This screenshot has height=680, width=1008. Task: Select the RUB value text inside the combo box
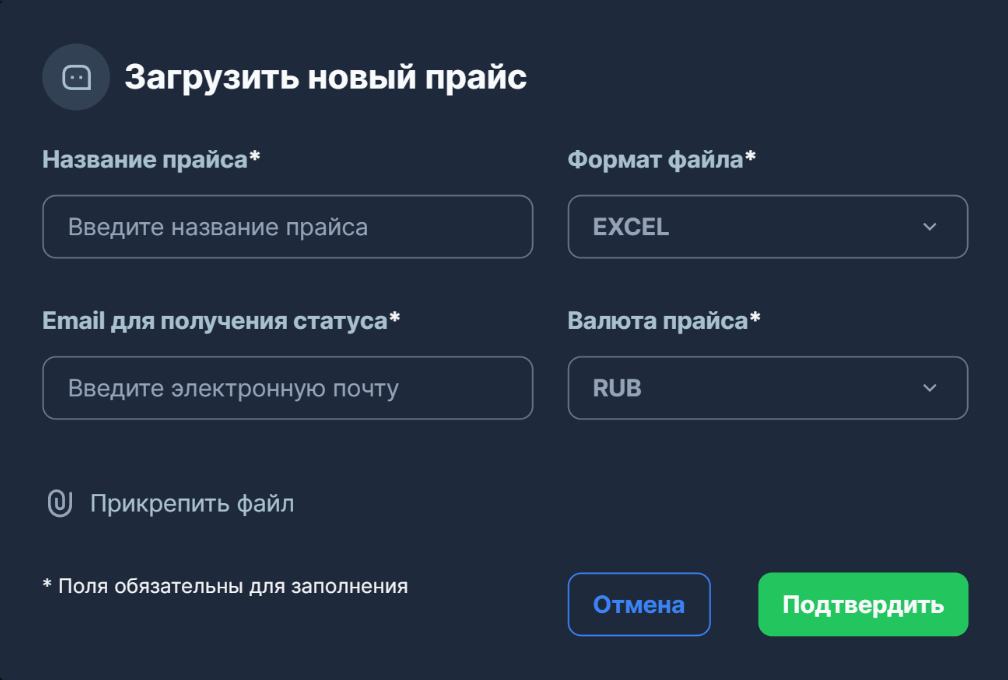[615, 388]
